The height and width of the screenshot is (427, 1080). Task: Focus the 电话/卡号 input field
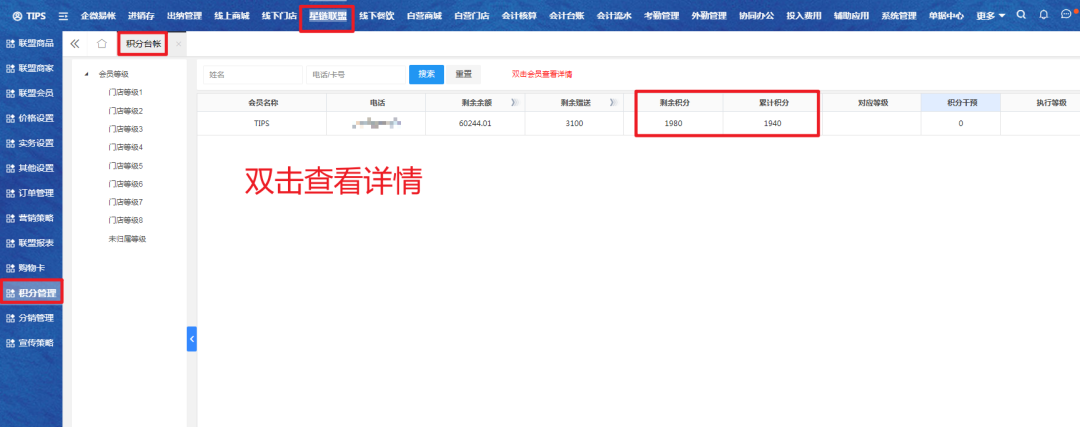pyautogui.click(x=354, y=74)
